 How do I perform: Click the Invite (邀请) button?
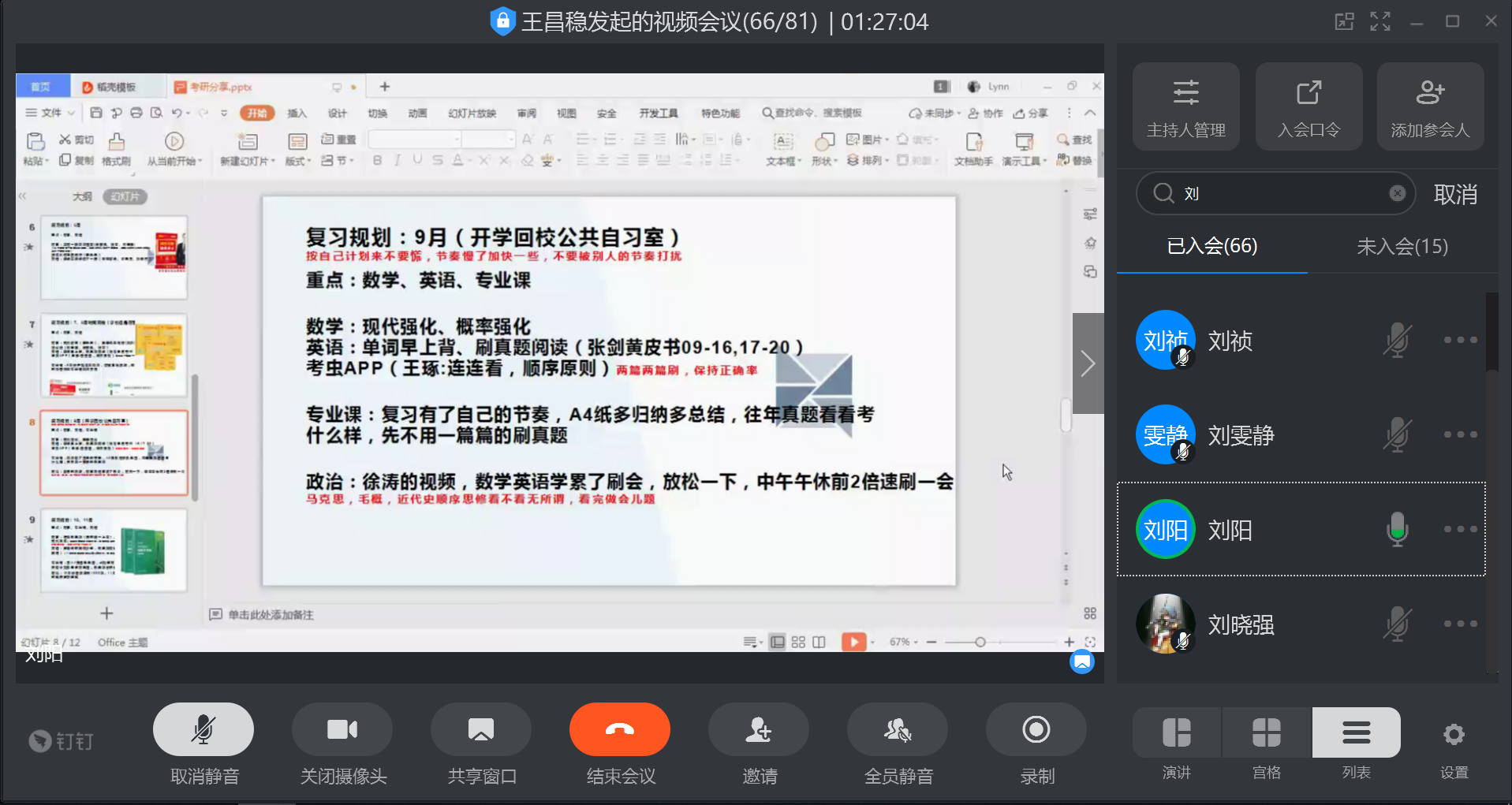[758, 730]
